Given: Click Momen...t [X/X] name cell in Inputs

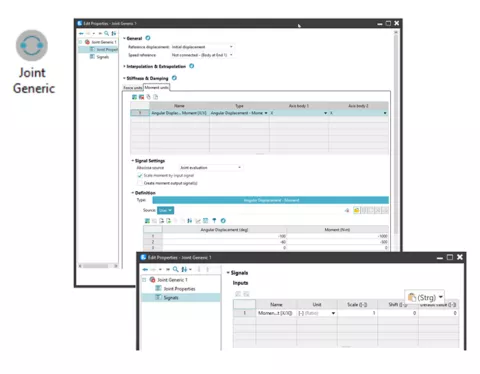Looking at the screenshot, I should pos(276,313).
